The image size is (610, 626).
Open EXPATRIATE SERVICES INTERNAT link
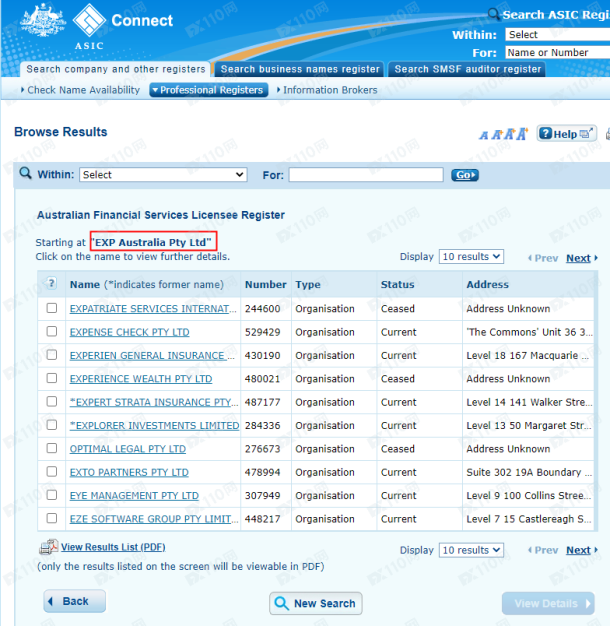tap(153, 309)
